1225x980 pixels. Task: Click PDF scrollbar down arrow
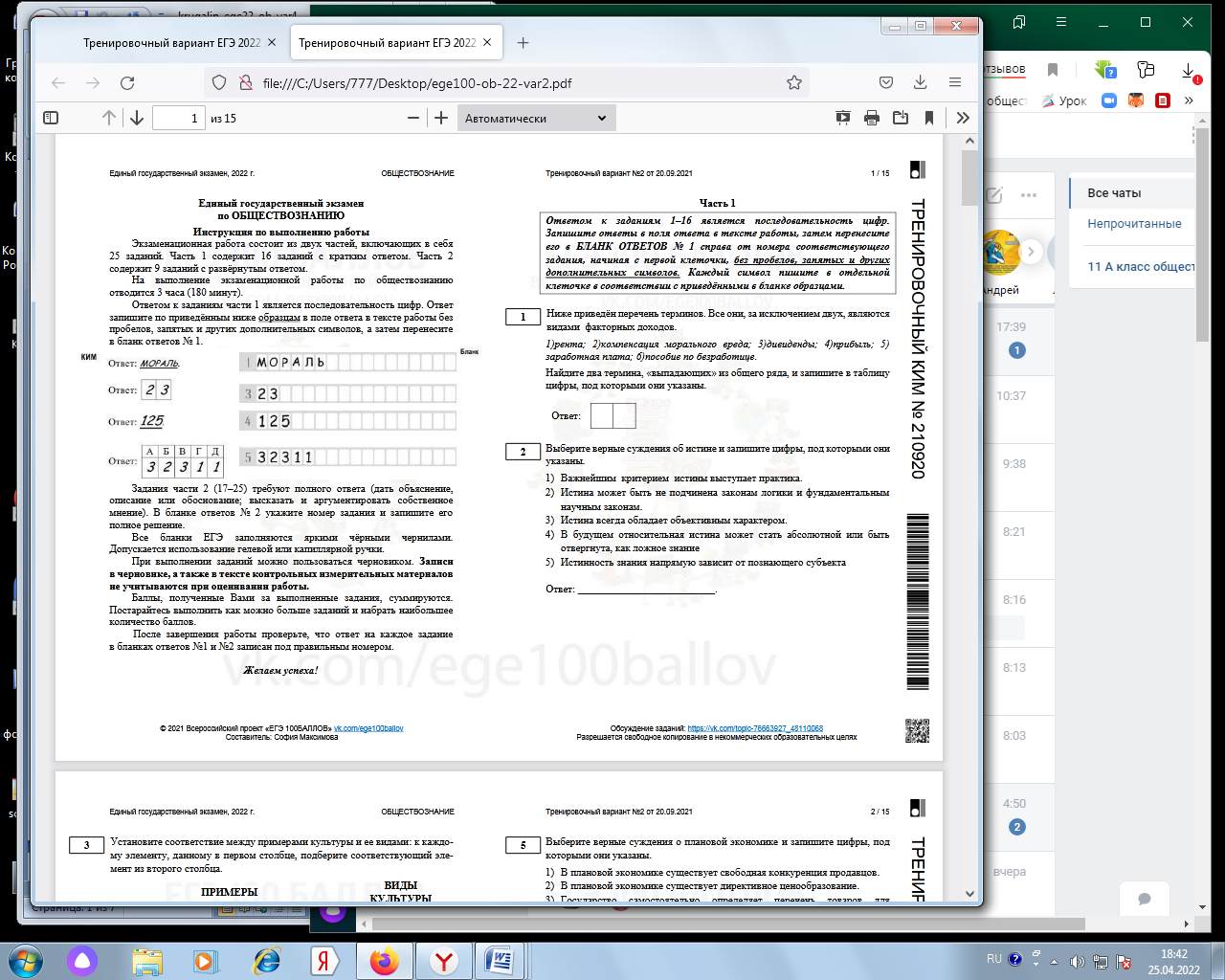969,894
